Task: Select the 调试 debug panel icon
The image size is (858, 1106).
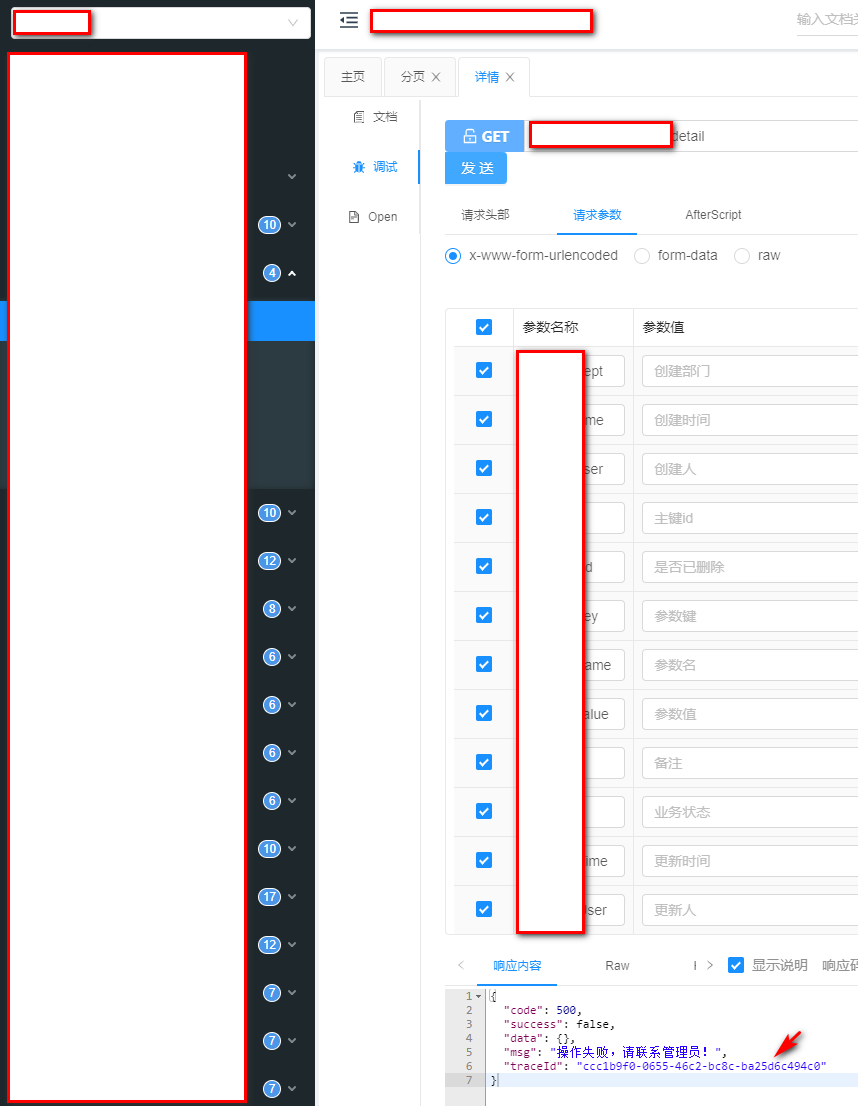Action: [359, 168]
